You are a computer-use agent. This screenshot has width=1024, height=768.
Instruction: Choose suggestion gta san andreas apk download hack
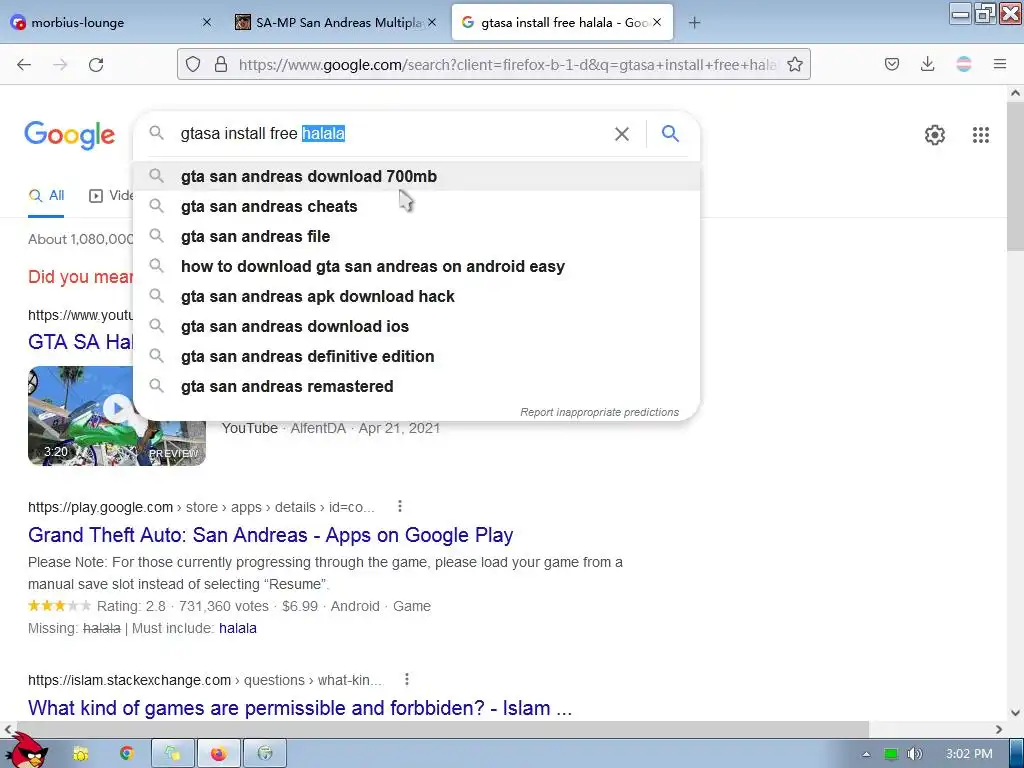point(417,296)
